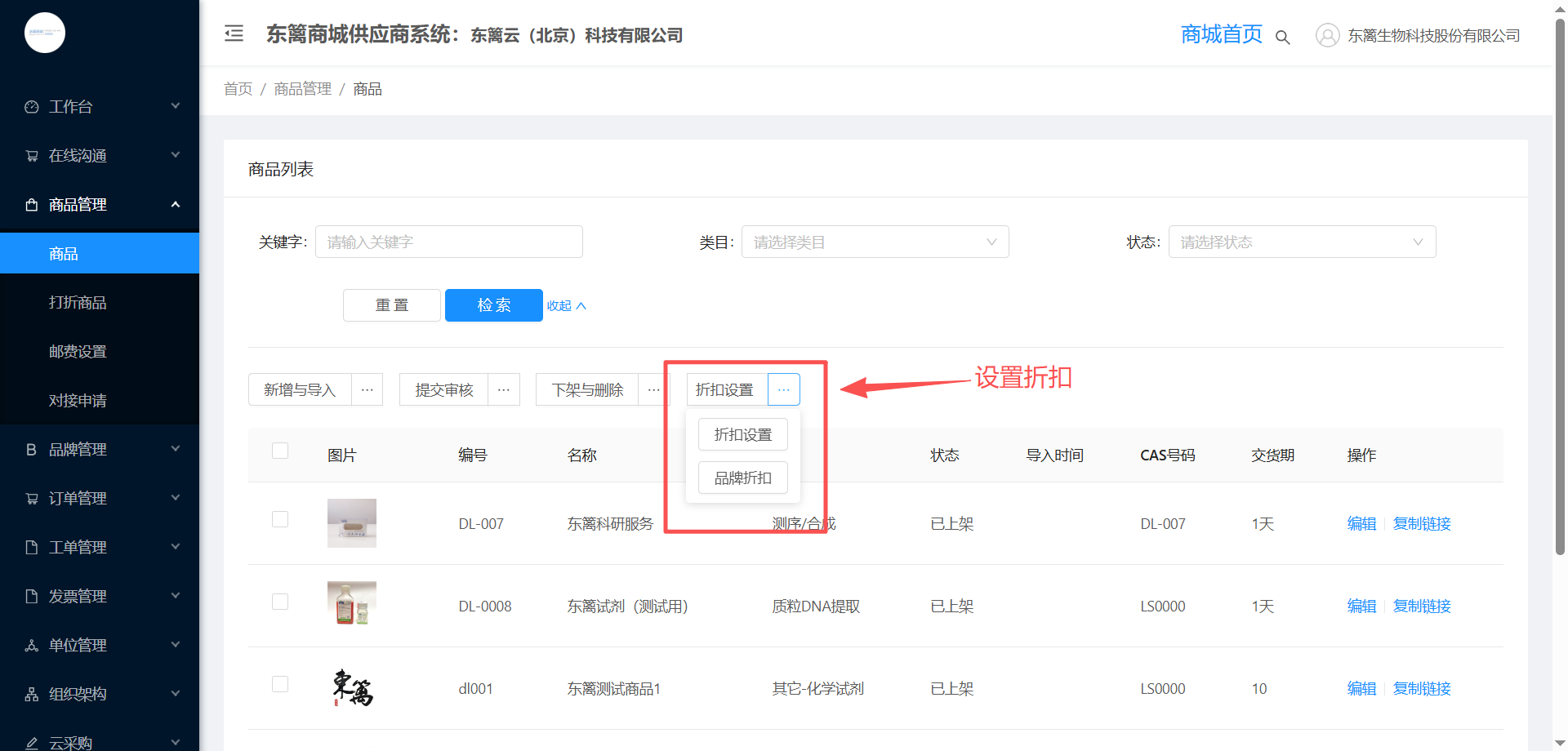Viewport: 1568px width, 751px height.
Task: Click the 工单管理 document icon
Action: click(32, 548)
